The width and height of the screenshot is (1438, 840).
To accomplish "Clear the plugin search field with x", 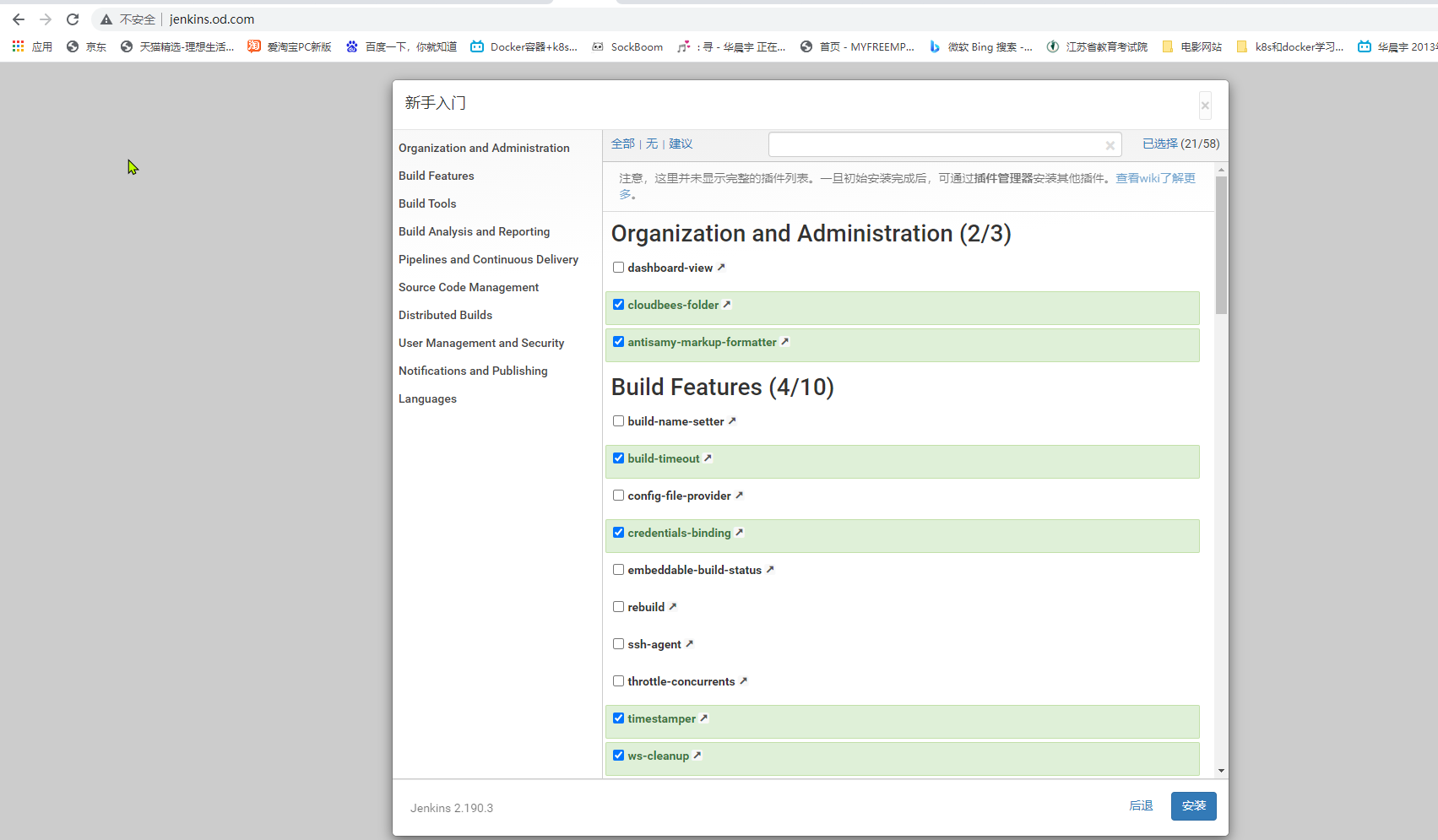I will pos(1110,145).
